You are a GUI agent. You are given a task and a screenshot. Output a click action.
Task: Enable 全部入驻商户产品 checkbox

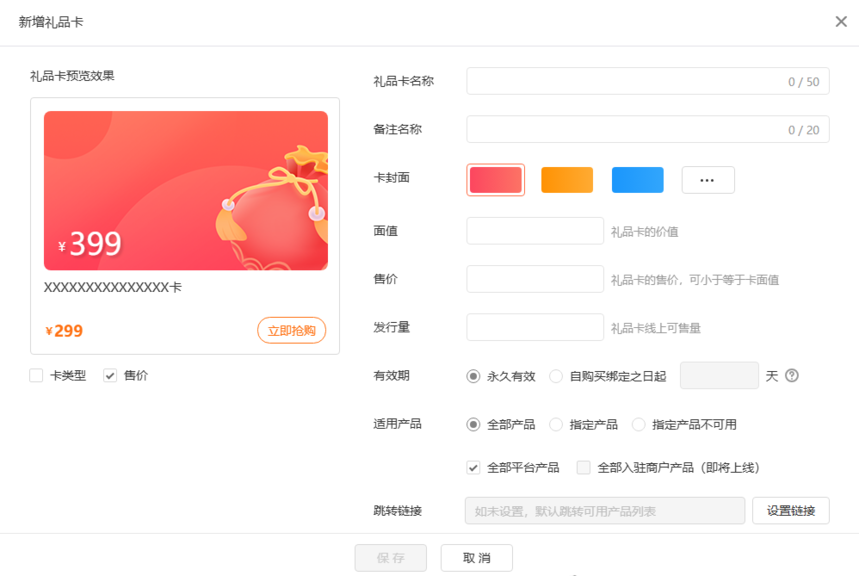[x=584, y=467]
